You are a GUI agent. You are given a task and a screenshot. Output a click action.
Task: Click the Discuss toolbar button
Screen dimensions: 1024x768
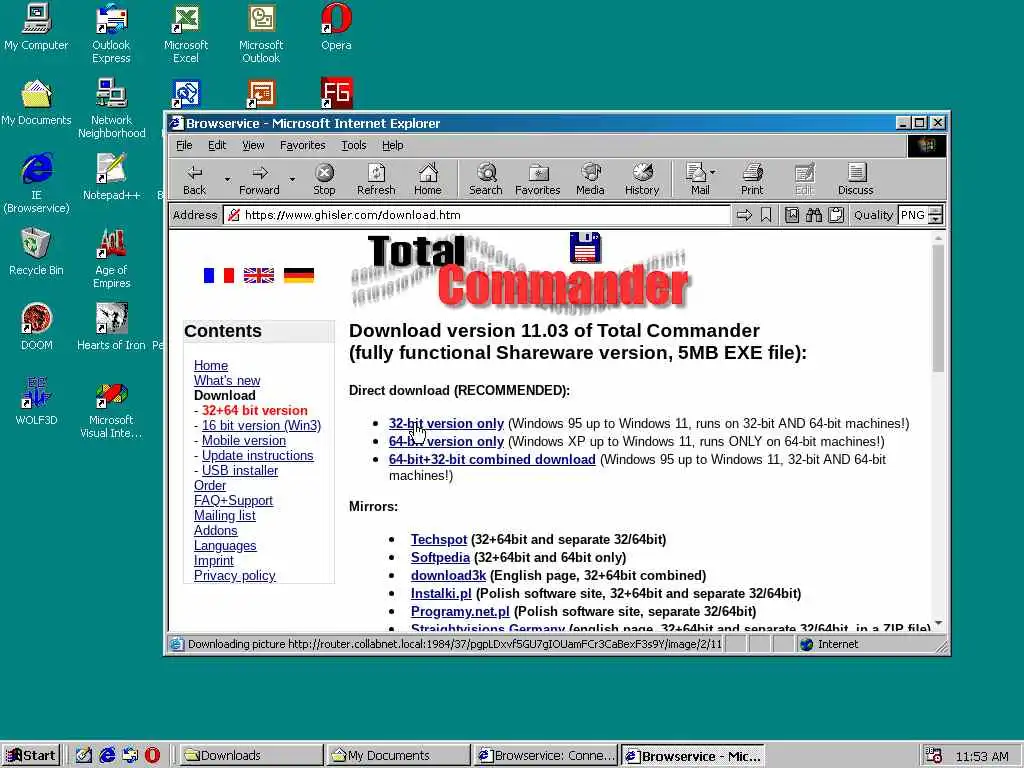pos(856,180)
